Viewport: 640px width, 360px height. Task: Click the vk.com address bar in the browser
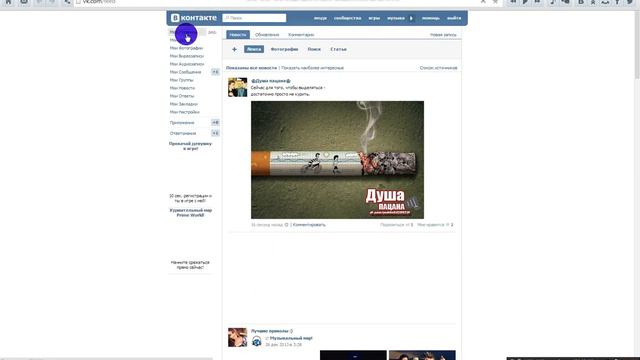[278, 2]
